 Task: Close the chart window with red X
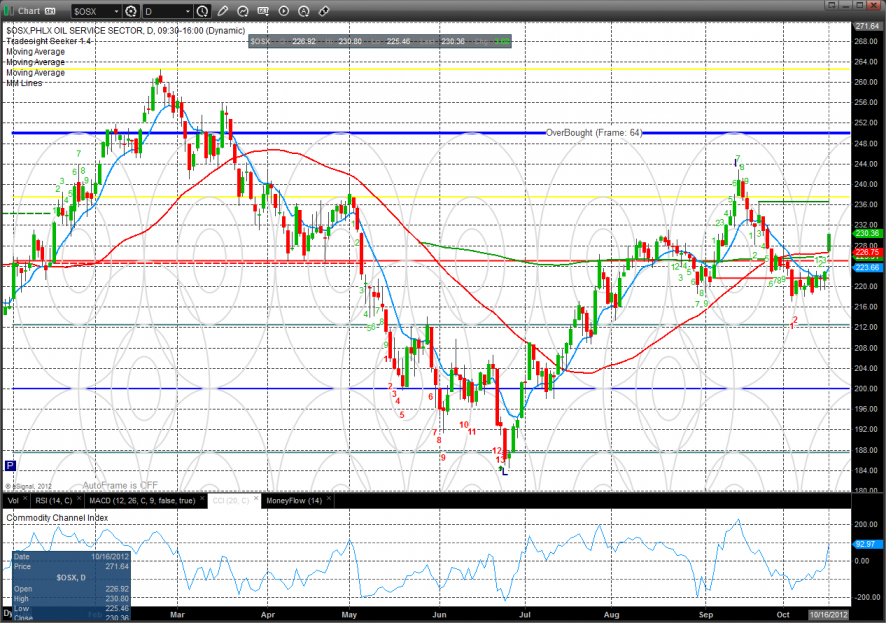tap(874, 5)
